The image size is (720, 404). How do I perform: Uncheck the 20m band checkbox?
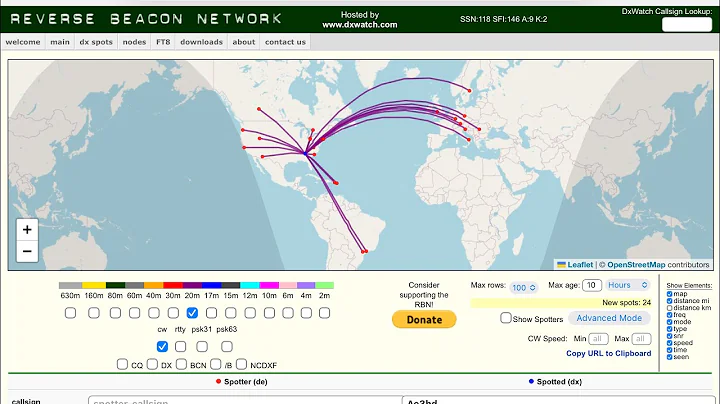(192, 313)
